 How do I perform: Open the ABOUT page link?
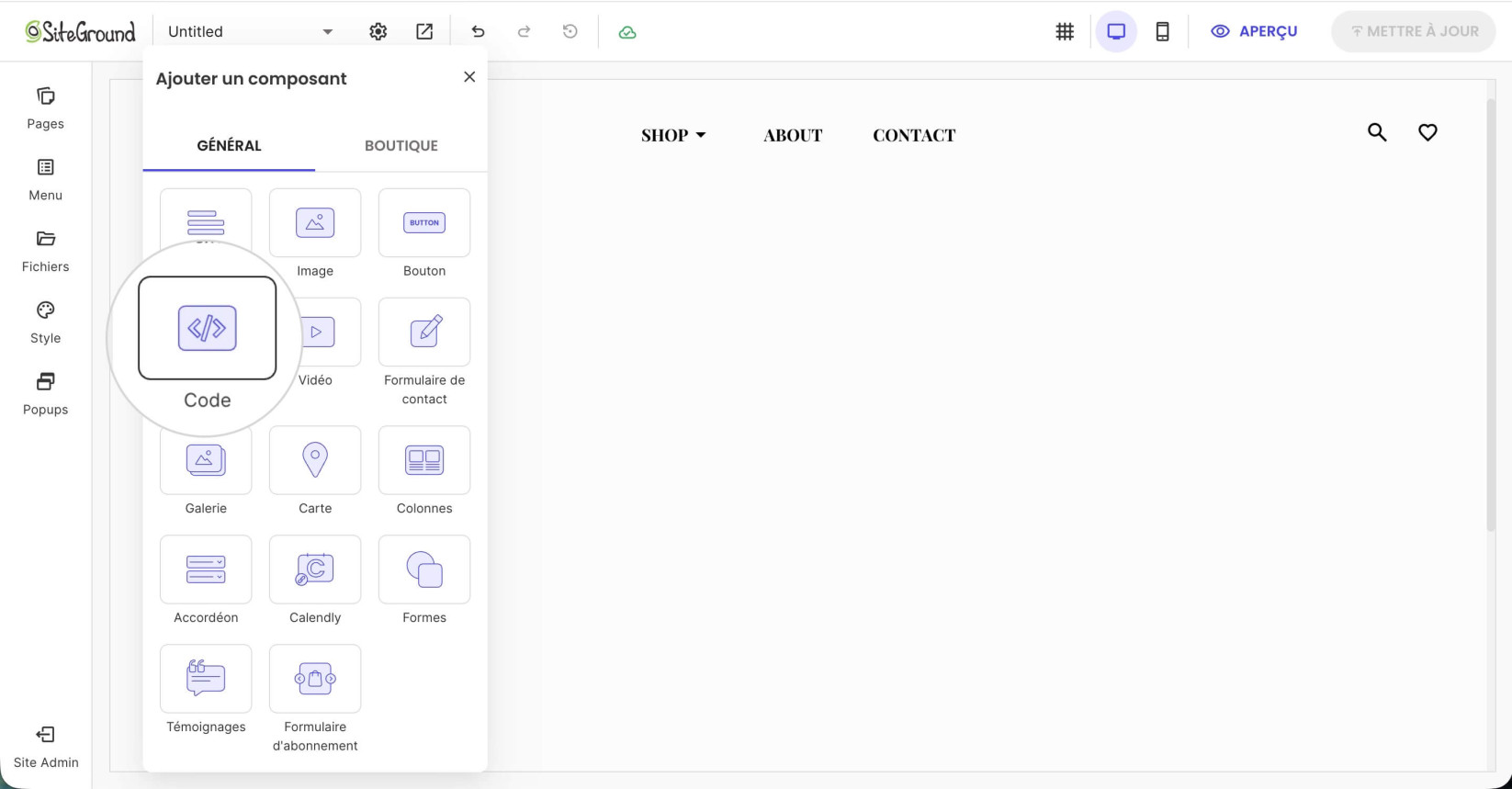tap(793, 135)
